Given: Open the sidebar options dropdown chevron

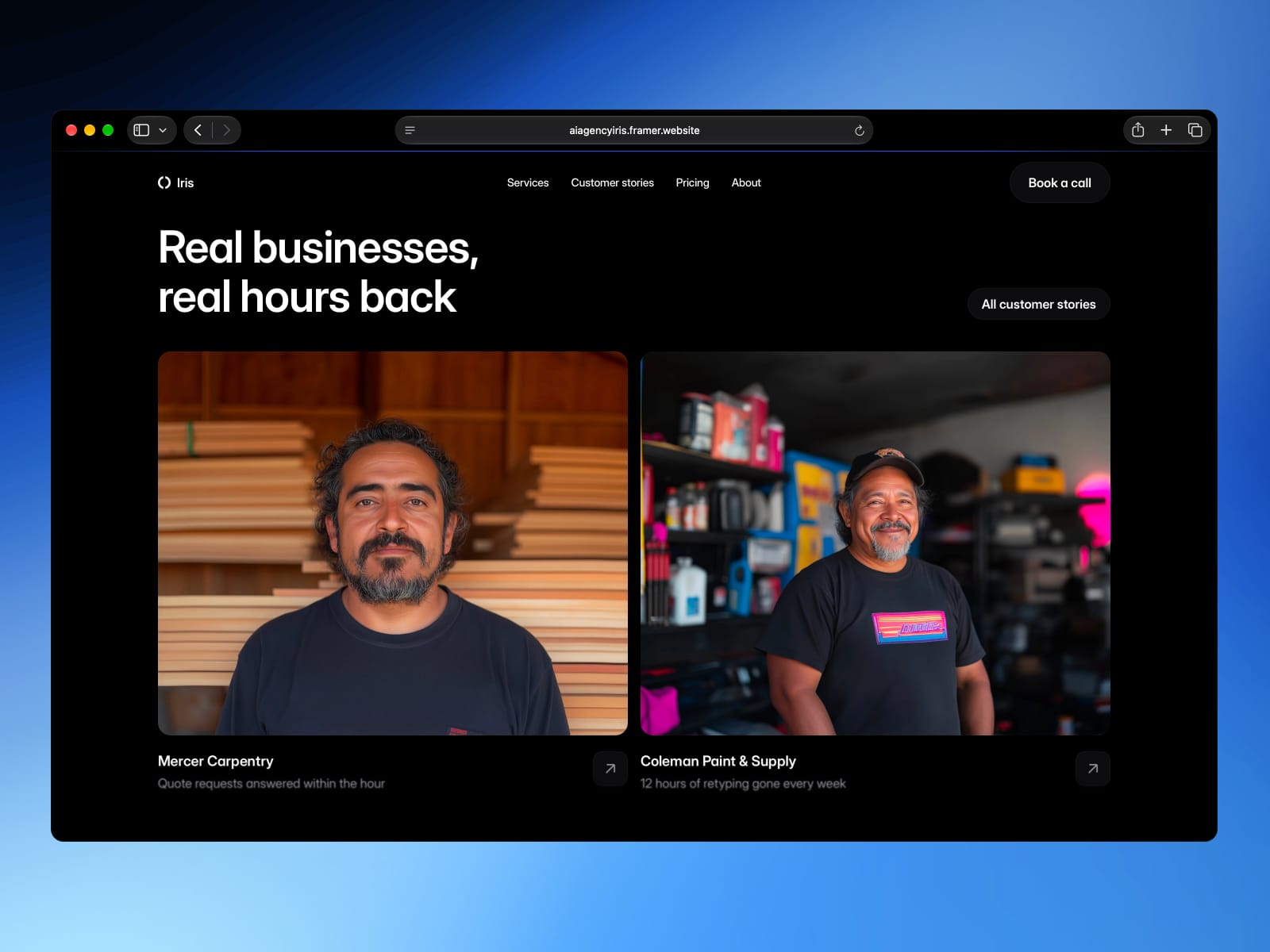Looking at the screenshot, I should click(x=163, y=130).
